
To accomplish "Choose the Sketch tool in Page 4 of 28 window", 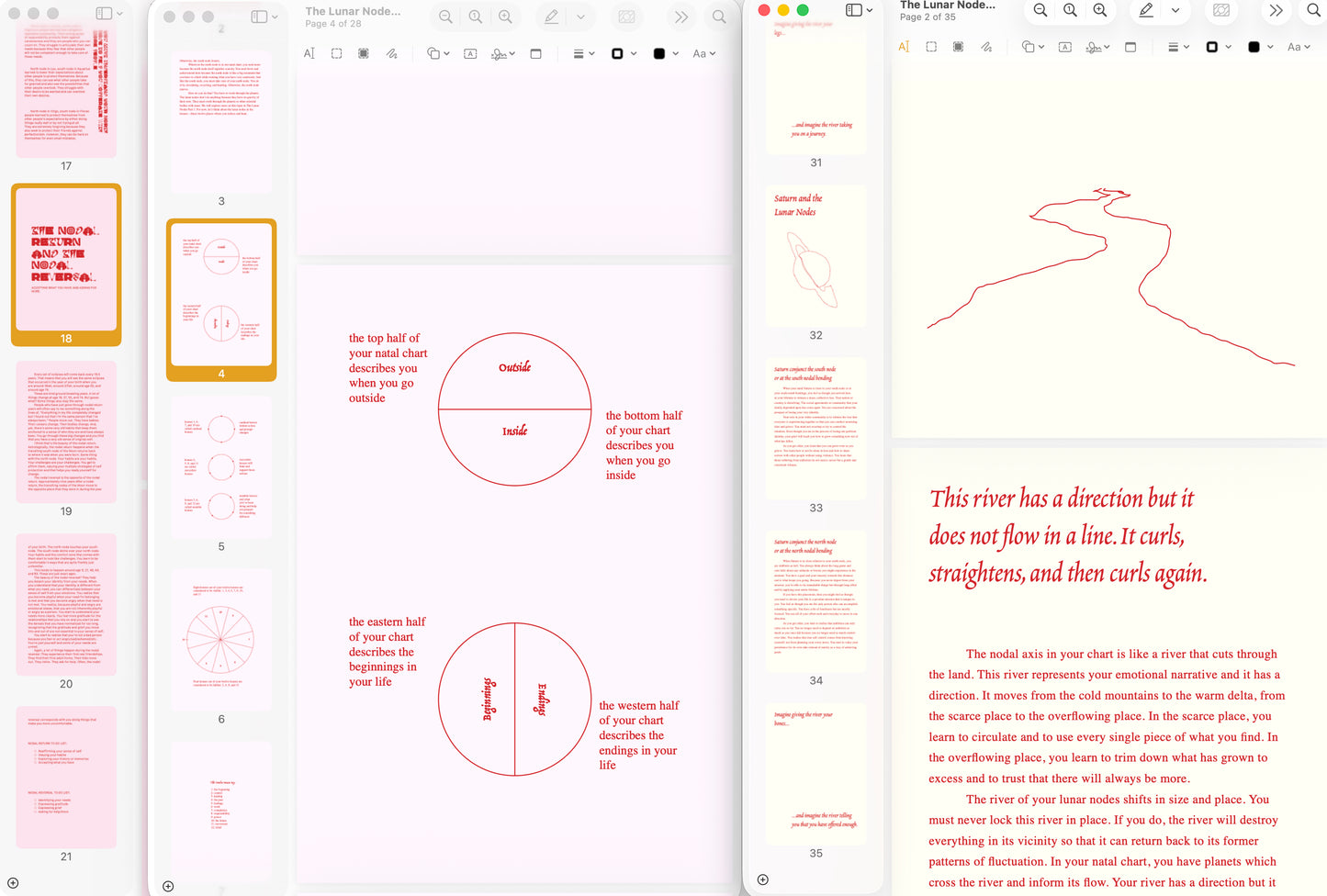I will pyautogui.click(x=391, y=53).
